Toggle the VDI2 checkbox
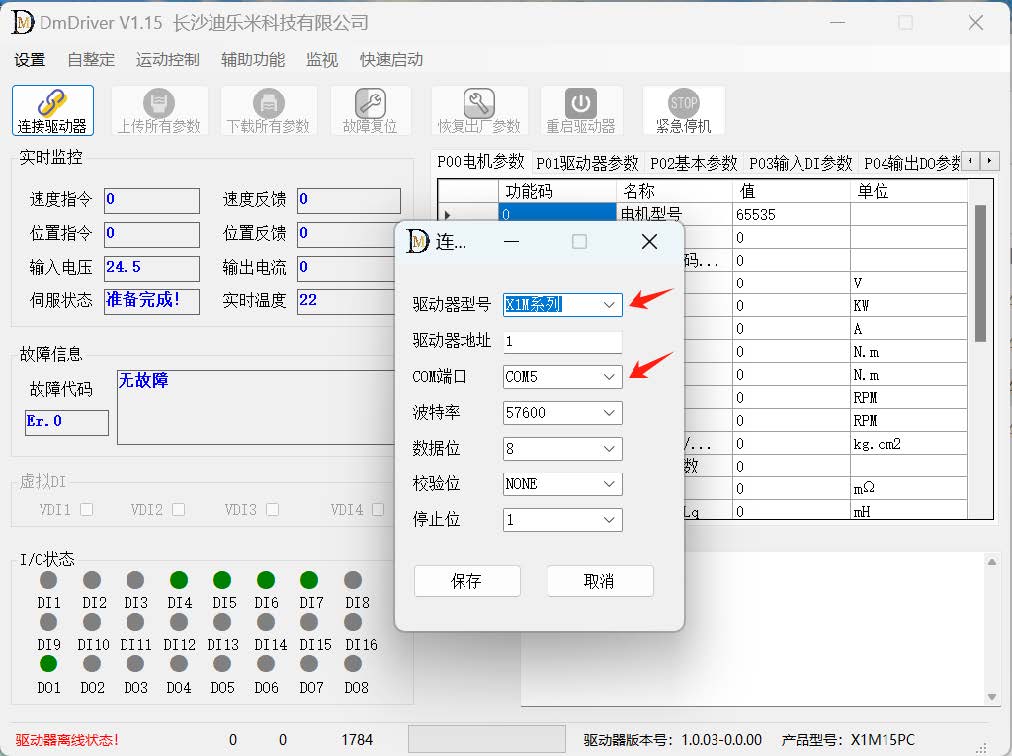Image resolution: width=1012 pixels, height=756 pixels. pos(179,509)
